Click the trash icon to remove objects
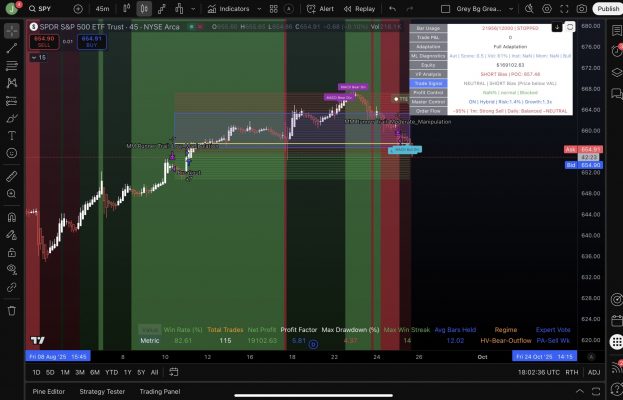The height and width of the screenshot is (400, 623). pyautogui.click(x=12, y=311)
